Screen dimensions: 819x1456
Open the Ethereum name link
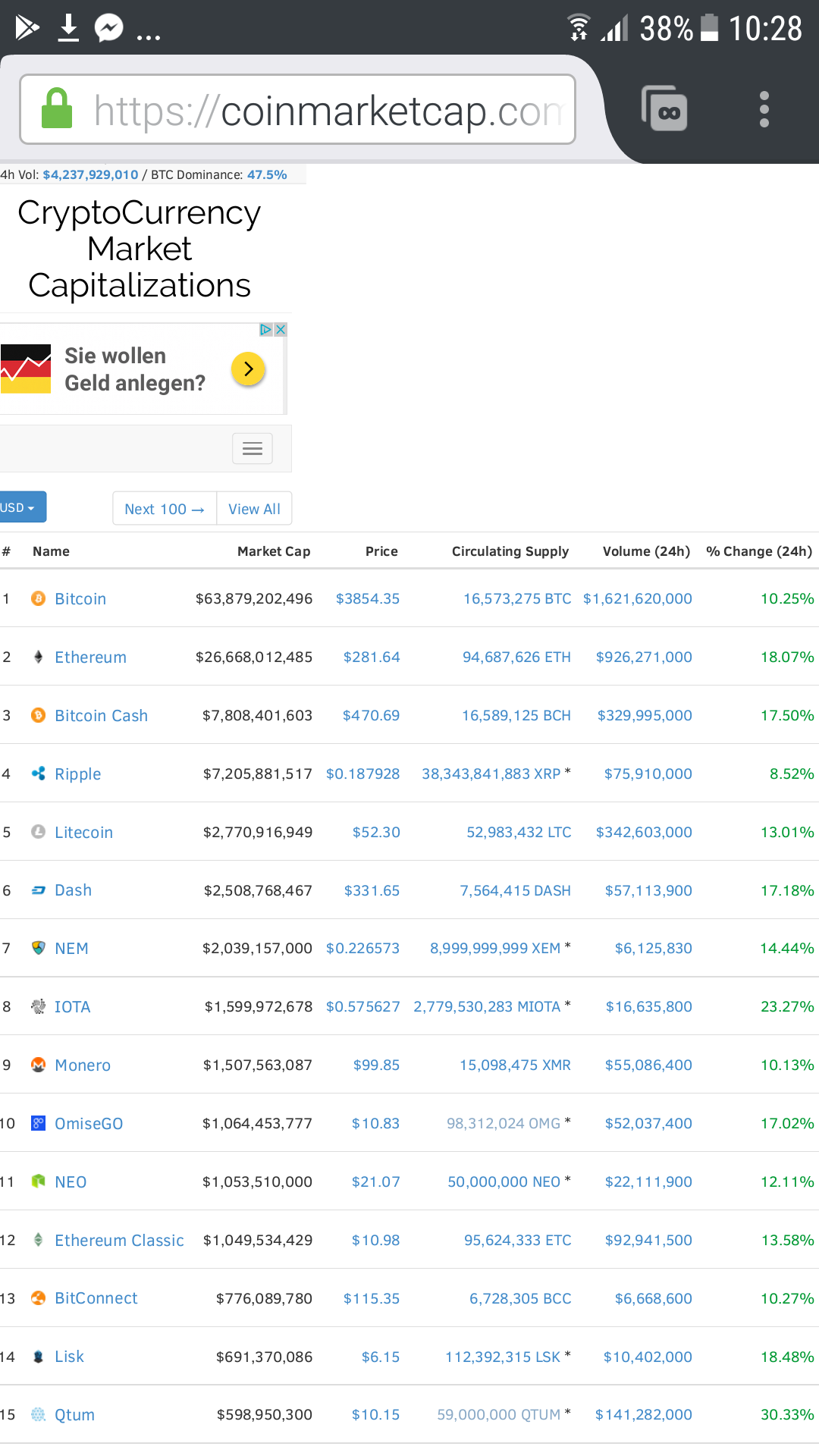point(90,657)
